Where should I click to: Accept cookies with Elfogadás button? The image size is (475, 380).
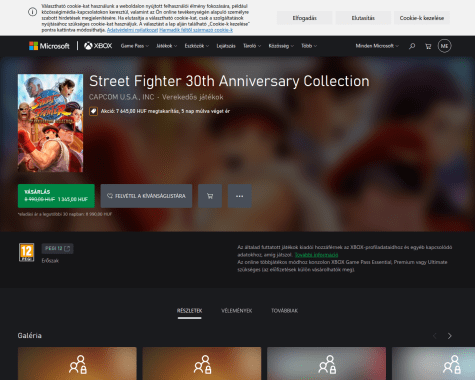[x=305, y=18]
